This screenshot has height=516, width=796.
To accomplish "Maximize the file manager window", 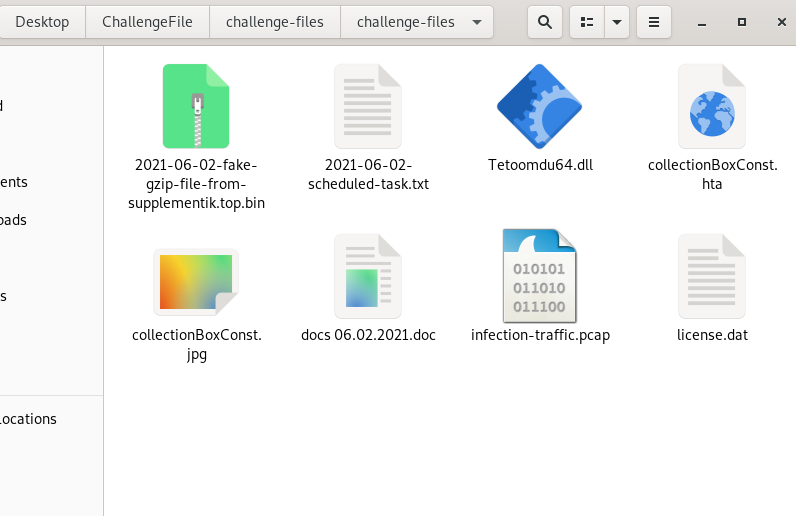I will (742, 22).
